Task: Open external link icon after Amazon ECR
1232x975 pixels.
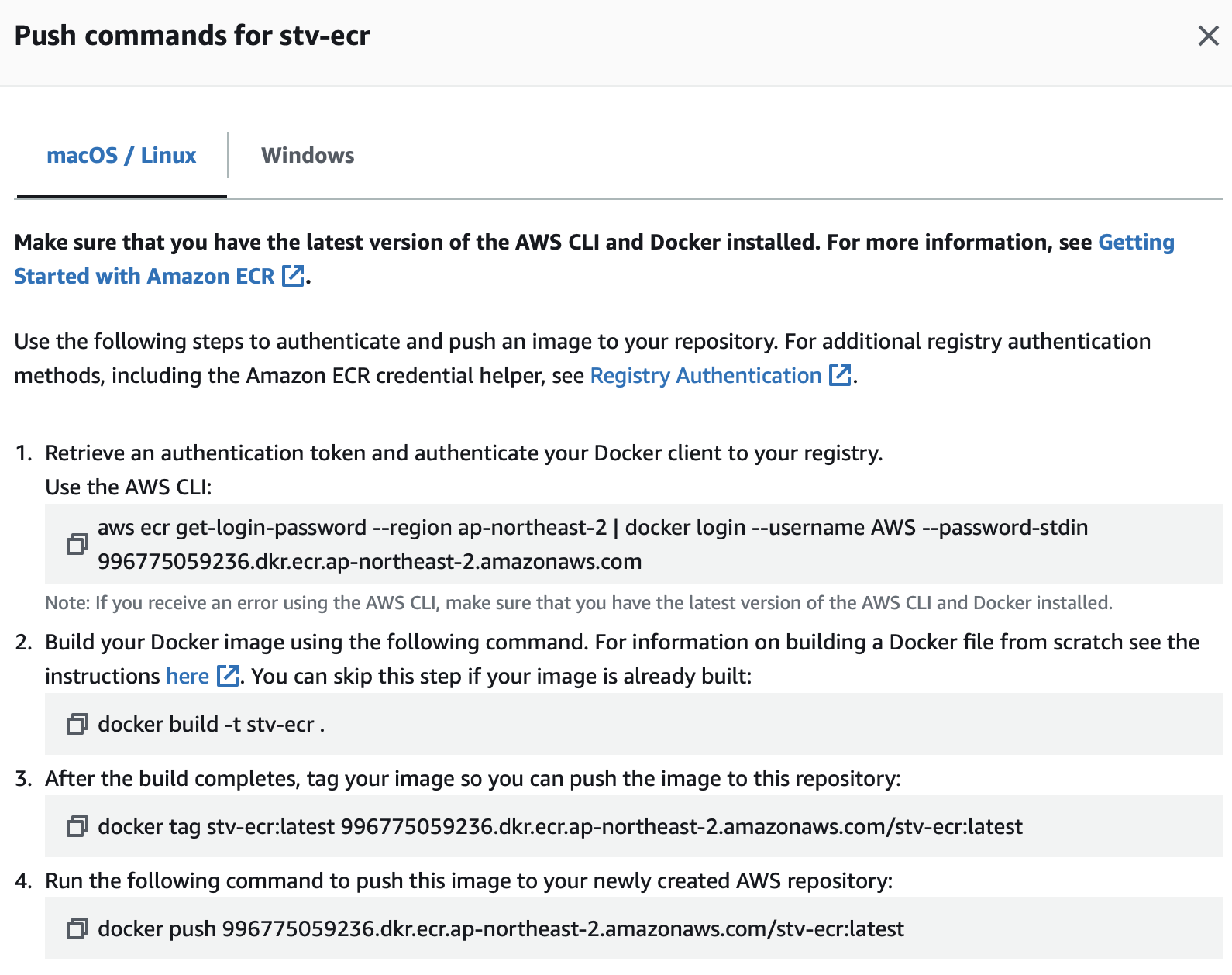Action: tap(293, 276)
